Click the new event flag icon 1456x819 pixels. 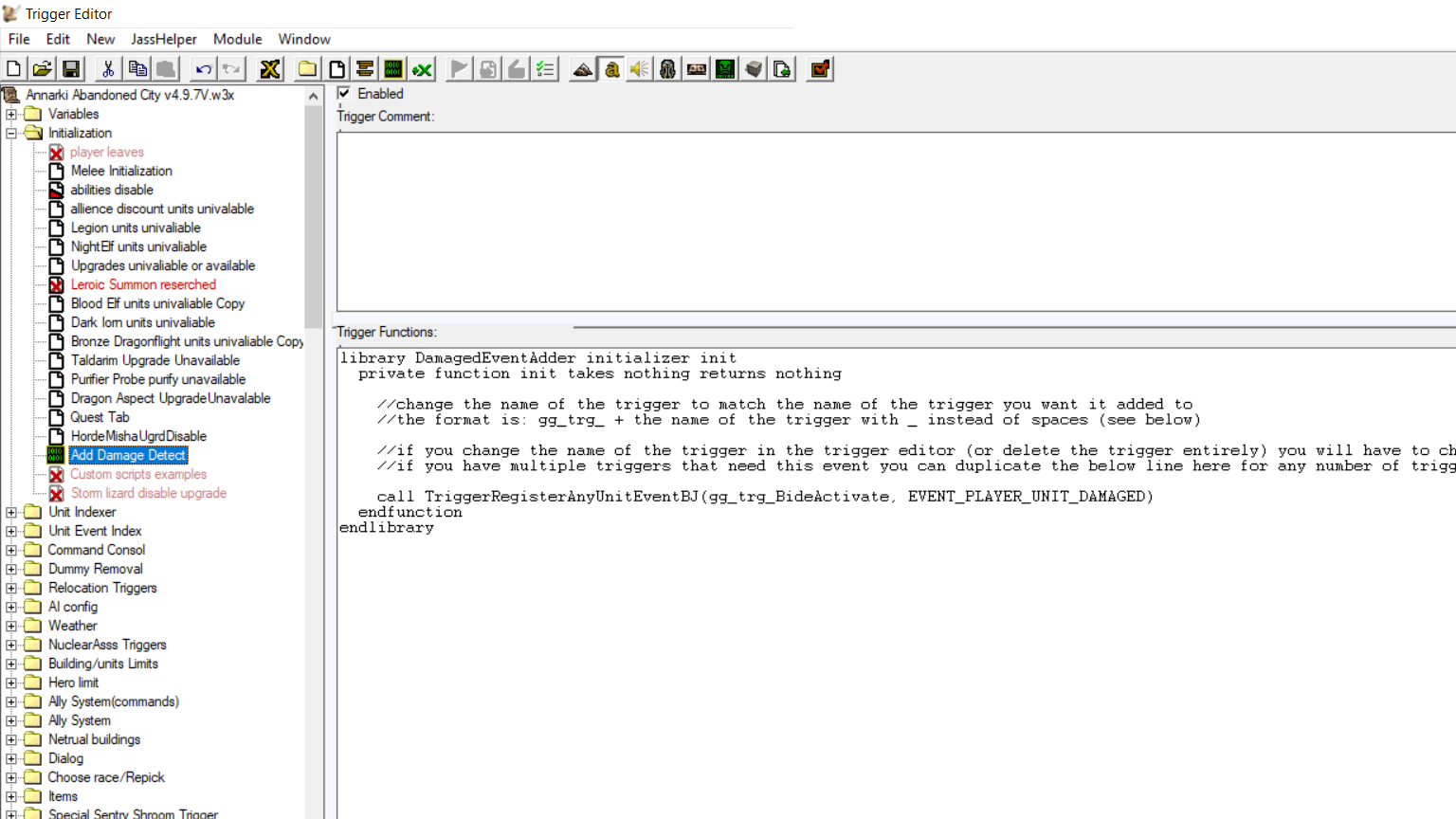pyautogui.click(x=460, y=69)
